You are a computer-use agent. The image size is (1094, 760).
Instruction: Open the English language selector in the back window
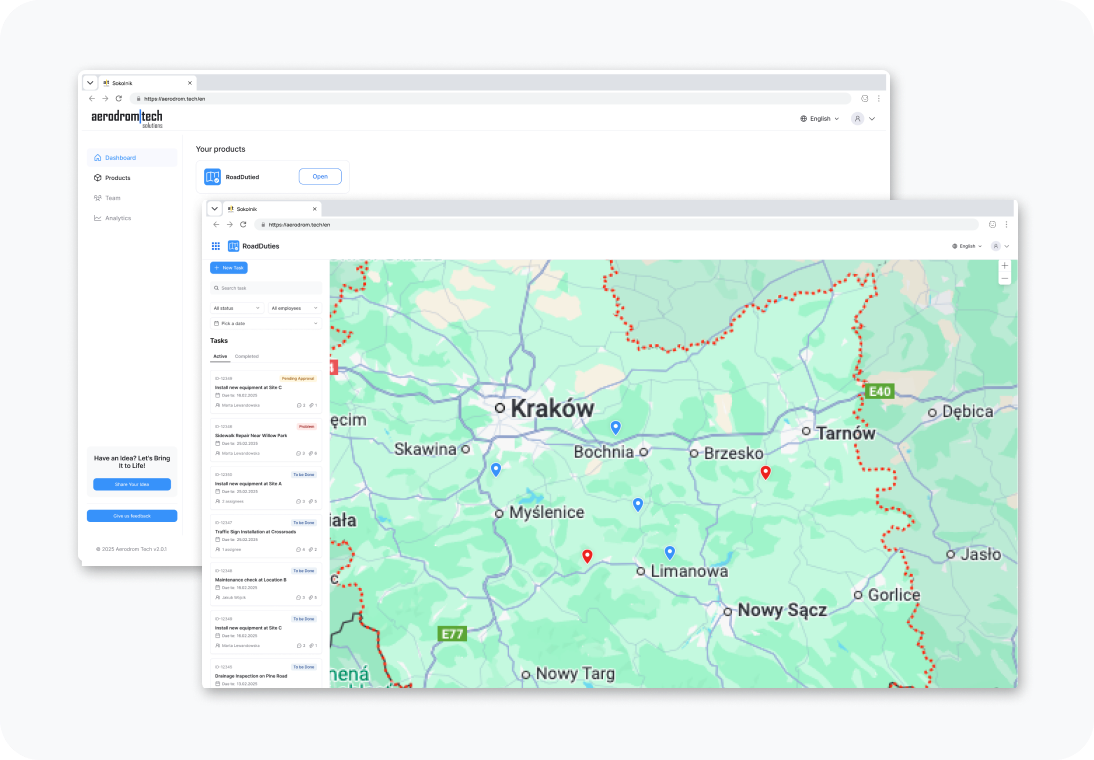tap(820, 119)
